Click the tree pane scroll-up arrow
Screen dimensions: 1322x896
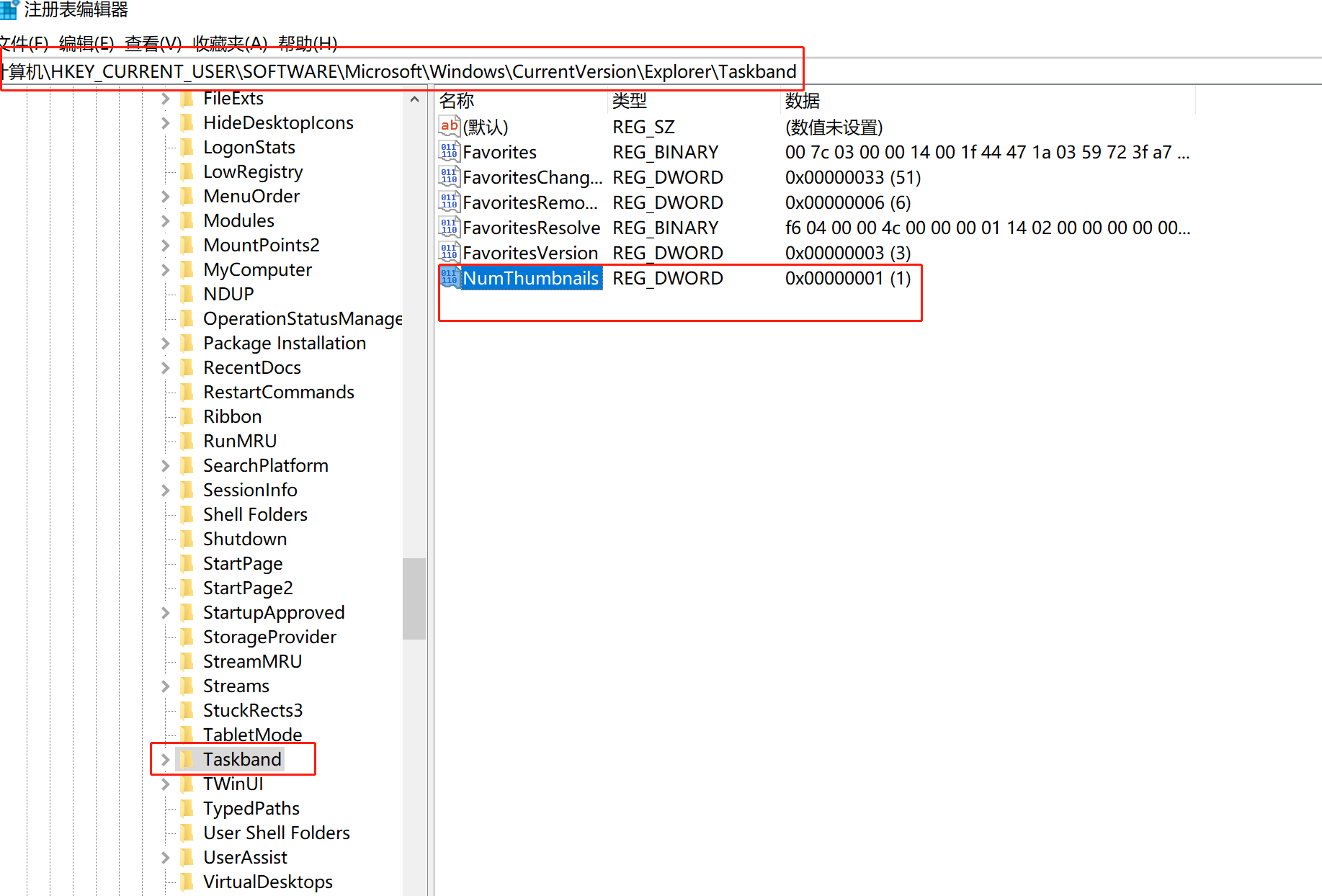coord(414,99)
